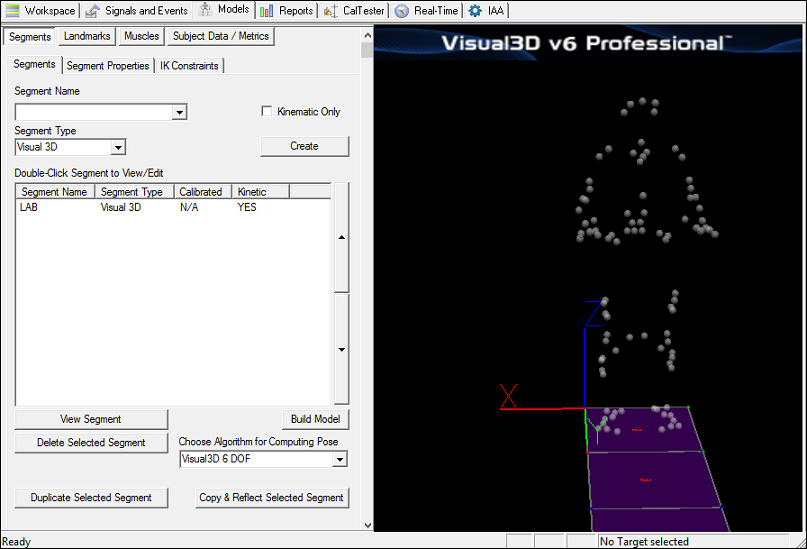Expand the Segment Name dropdown
Screen dimensions: 807x549
(179, 112)
